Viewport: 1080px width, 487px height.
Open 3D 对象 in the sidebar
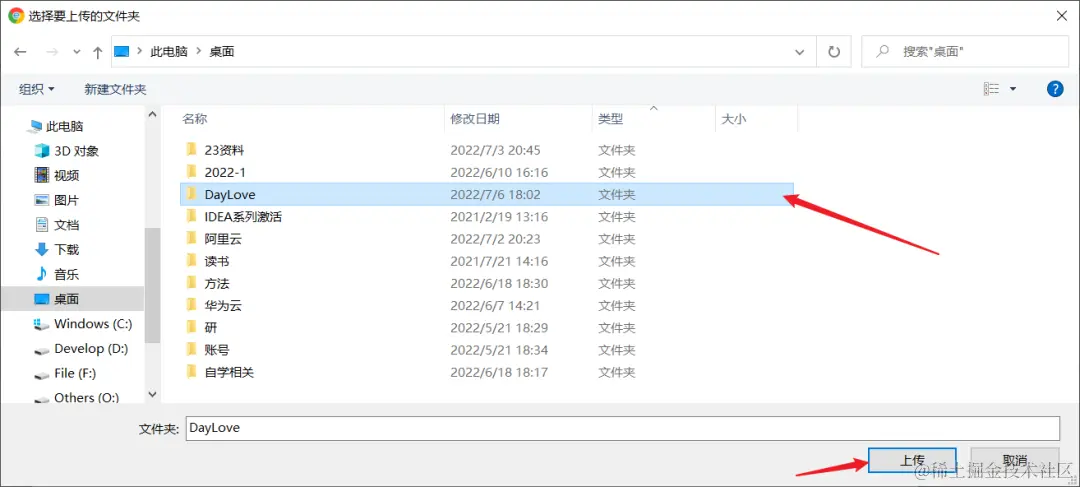(76, 151)
